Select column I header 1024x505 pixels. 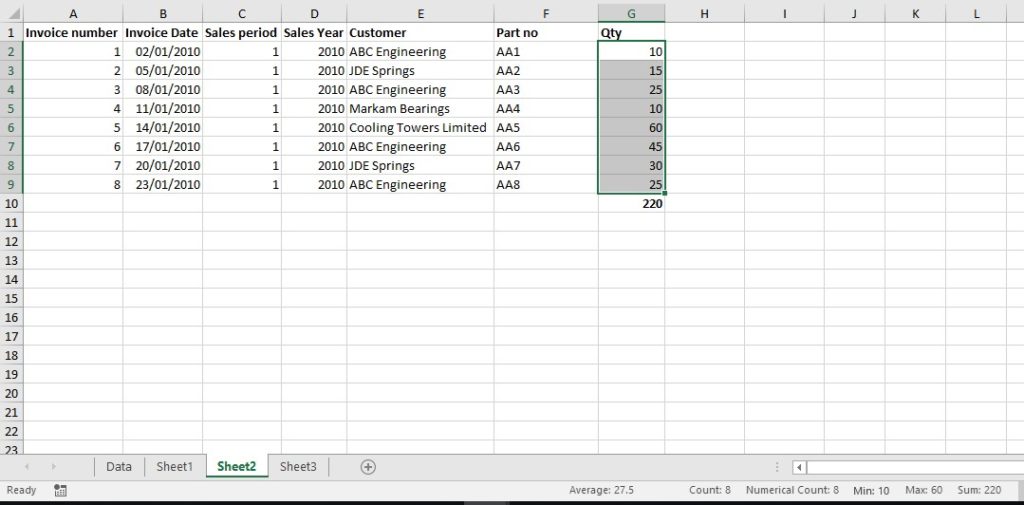(784, 13)
